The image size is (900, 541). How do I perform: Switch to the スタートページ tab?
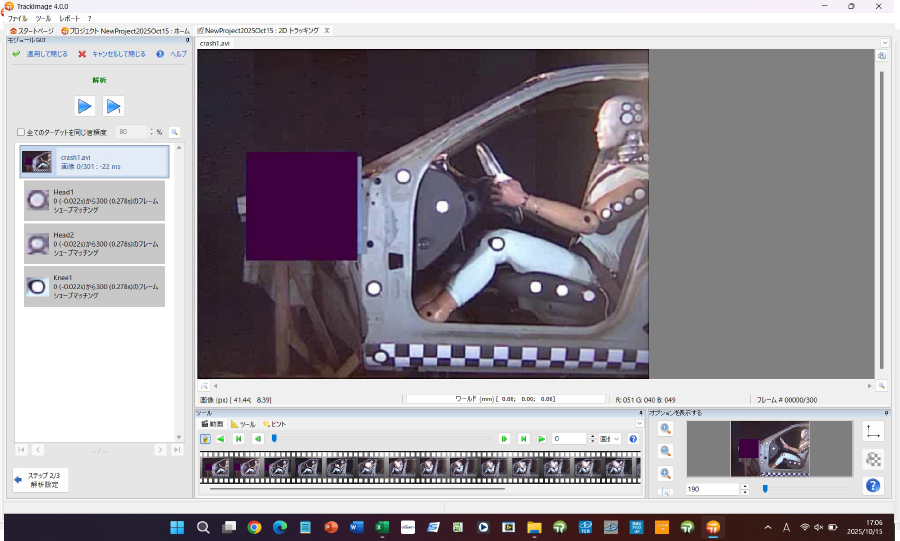click(x=31, y=31)
